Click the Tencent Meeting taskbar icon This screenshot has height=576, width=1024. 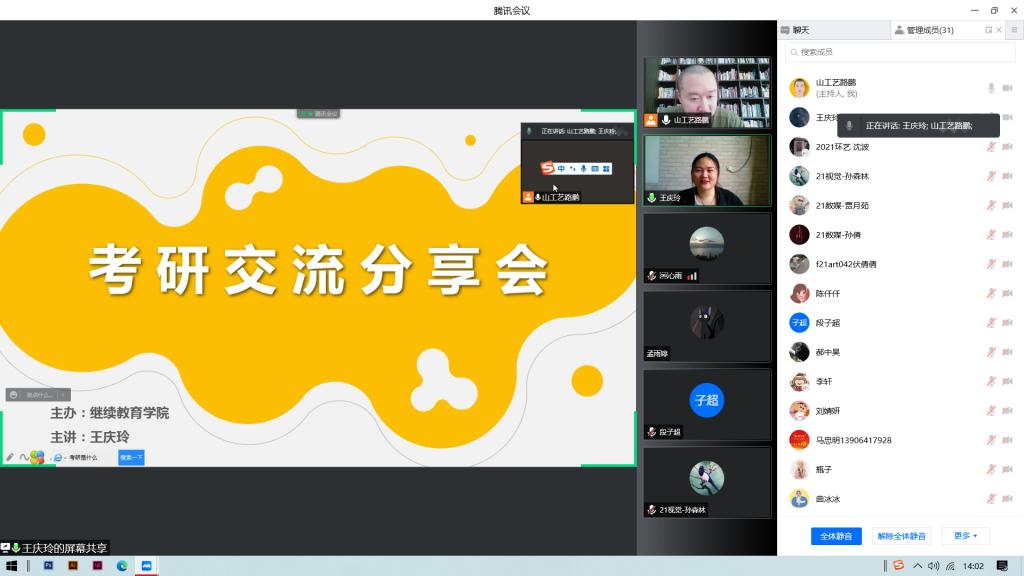147,566
